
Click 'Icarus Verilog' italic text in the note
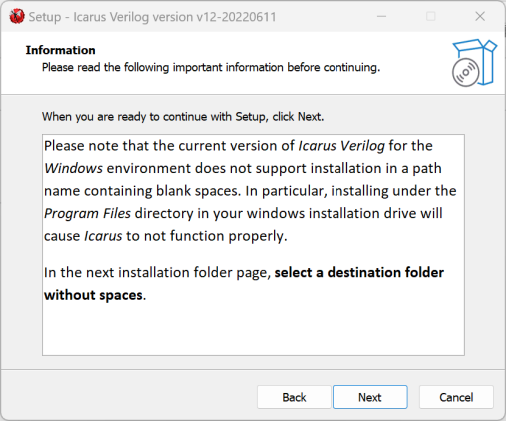coord(341,146)
